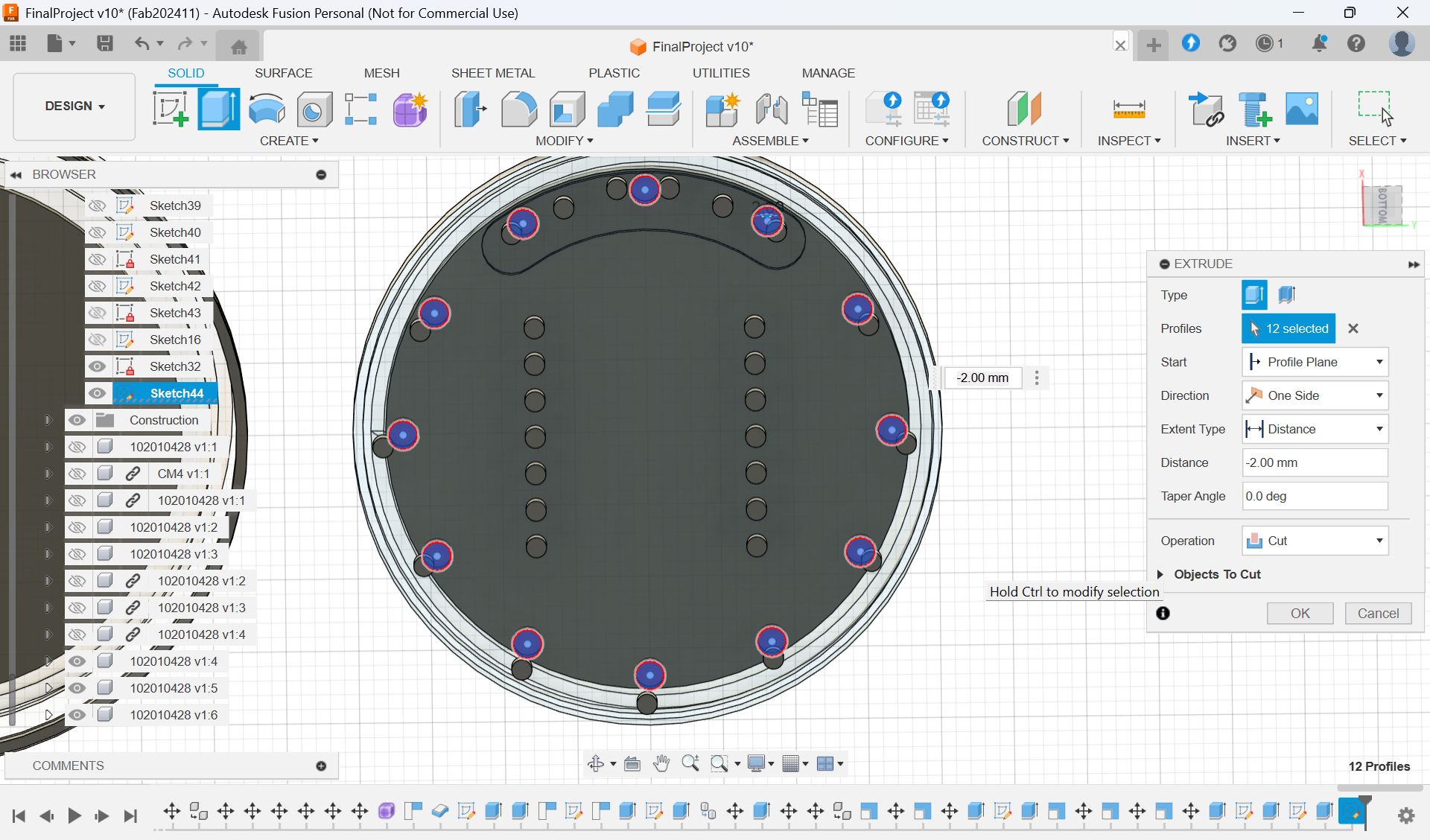Image resolution: width=1430 pixels, height=840 pixels.
Task: Choose the Hole tool icon
Action: 314,109
